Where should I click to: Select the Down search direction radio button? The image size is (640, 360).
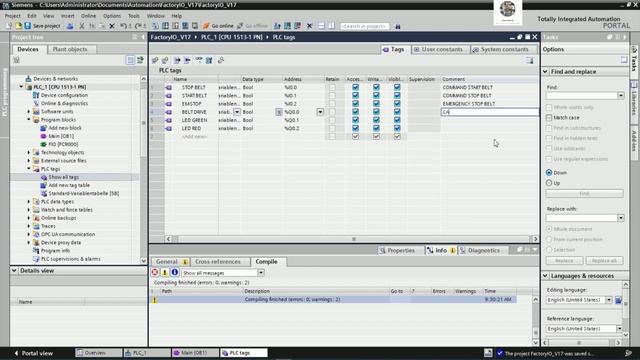tap(549, 173)
